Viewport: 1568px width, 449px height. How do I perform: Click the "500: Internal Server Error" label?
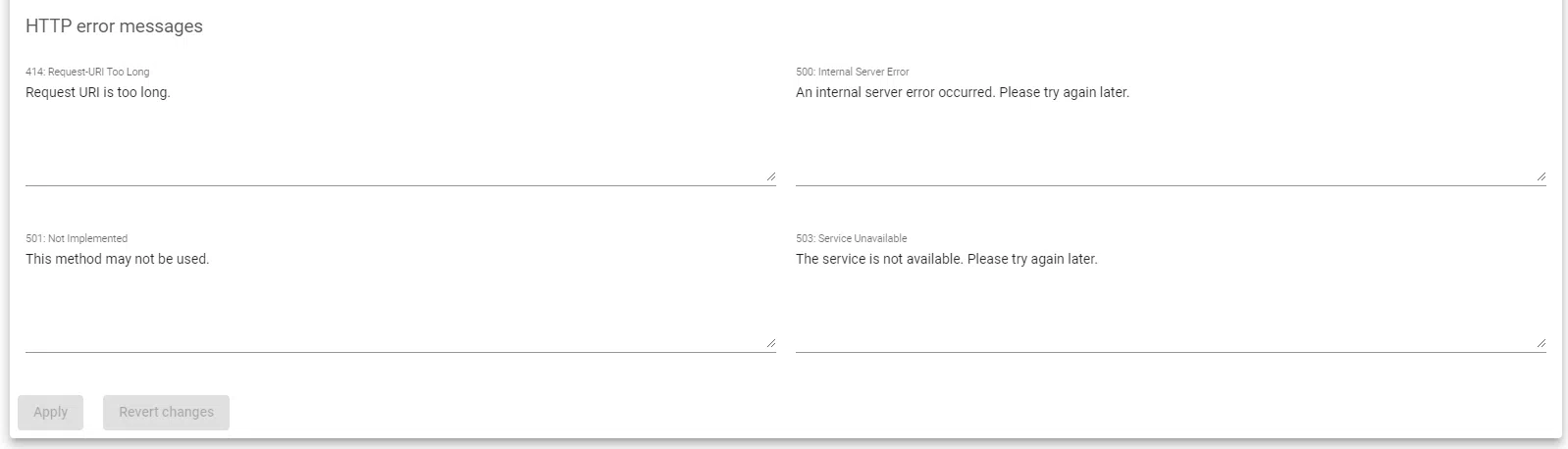point(852,72)
